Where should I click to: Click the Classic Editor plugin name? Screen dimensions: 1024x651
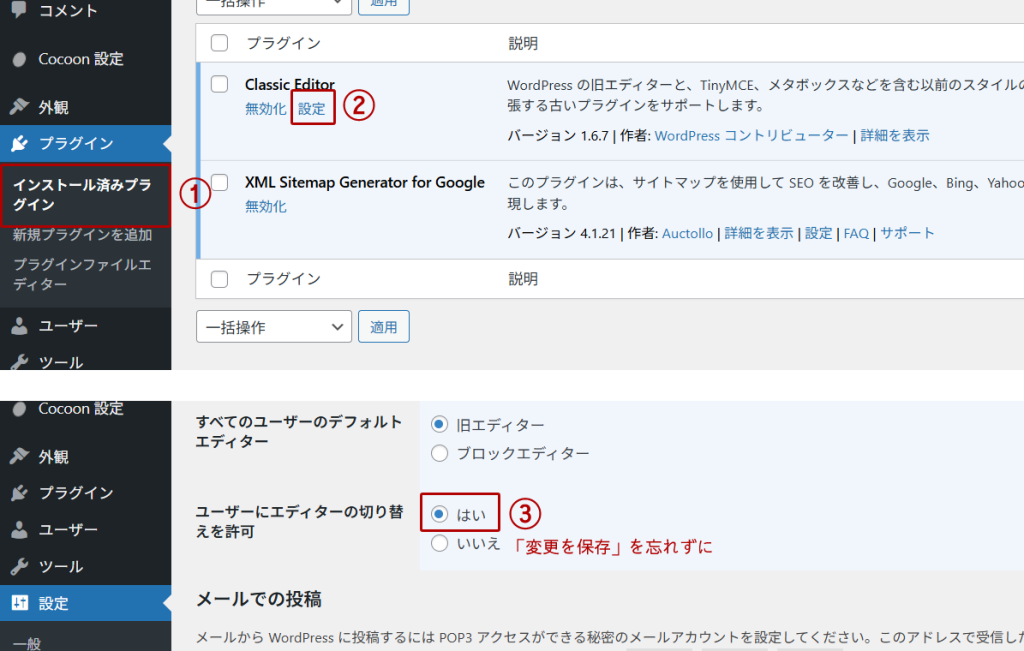coord(290,85)
